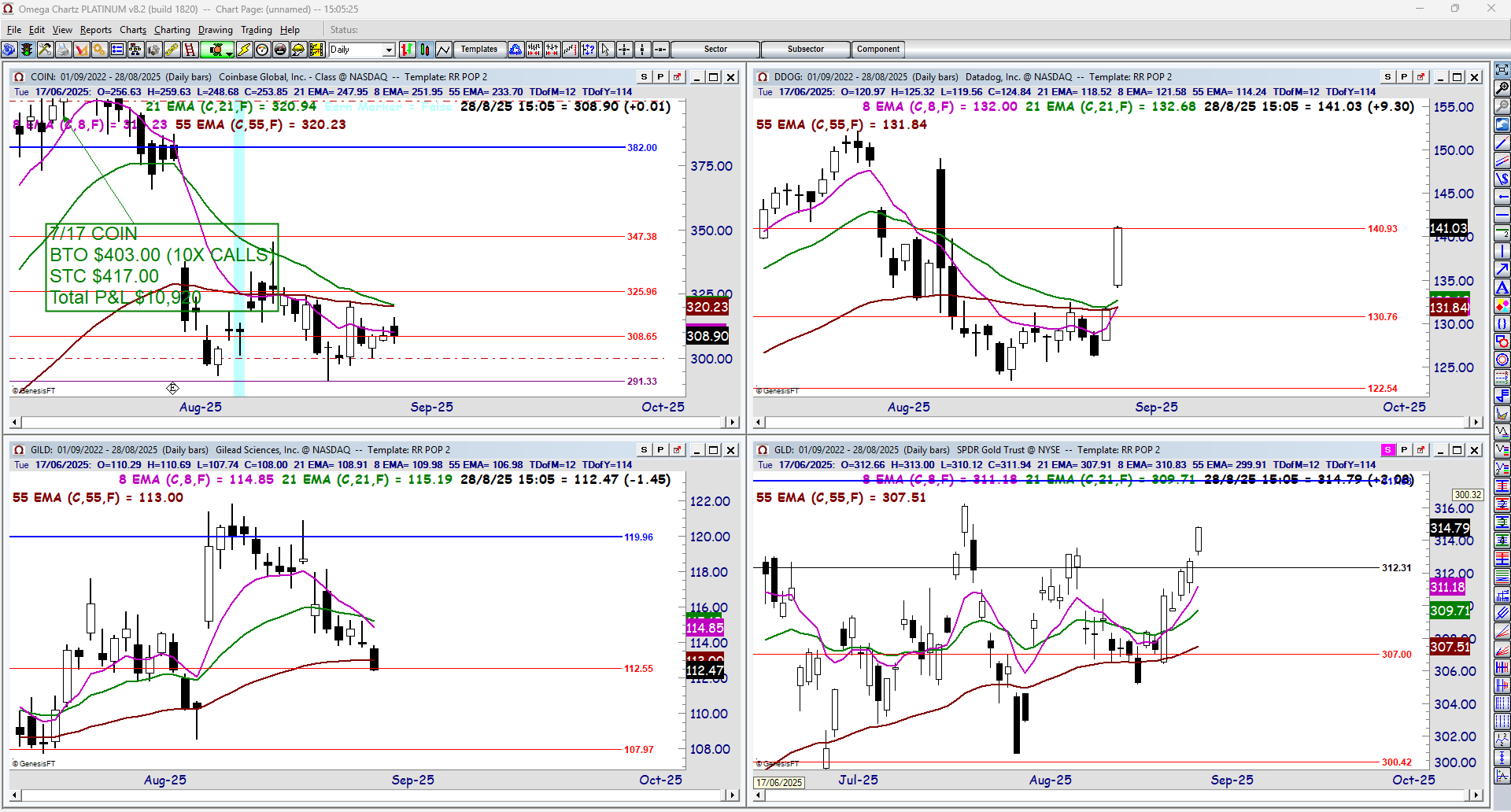The height and width of the screenshot is (812, 1511).
Task: Toggle the P button on COIN chart
Action: (660, 77)
